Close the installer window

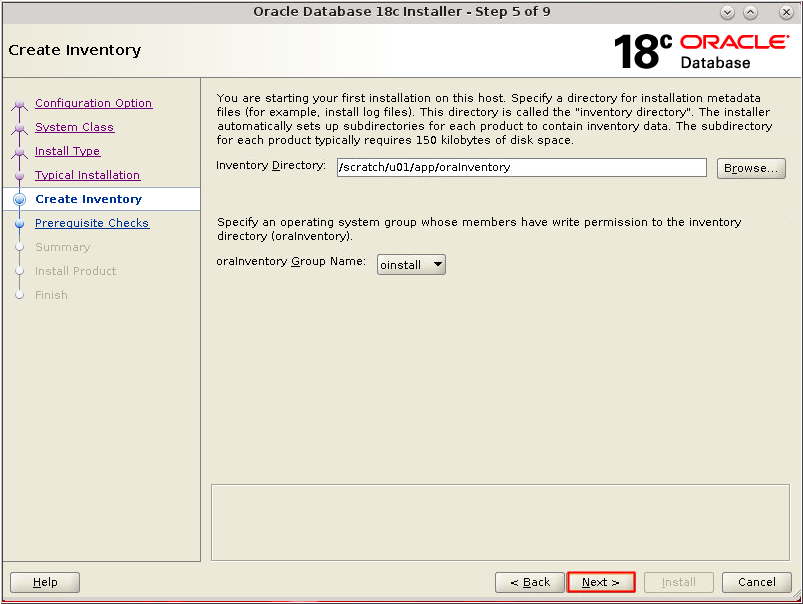point(786,12)
